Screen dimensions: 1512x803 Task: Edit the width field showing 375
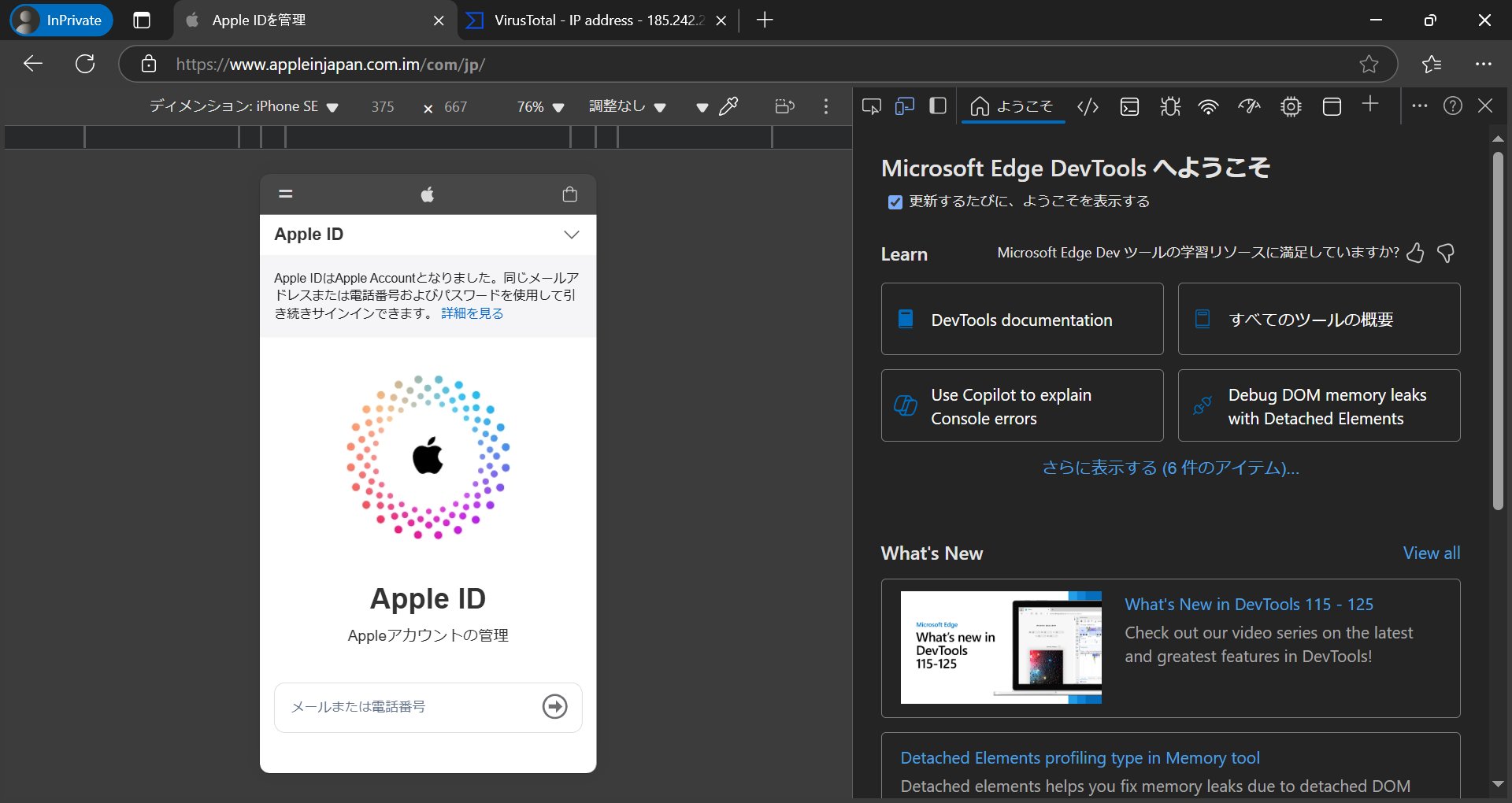point(383,106)
